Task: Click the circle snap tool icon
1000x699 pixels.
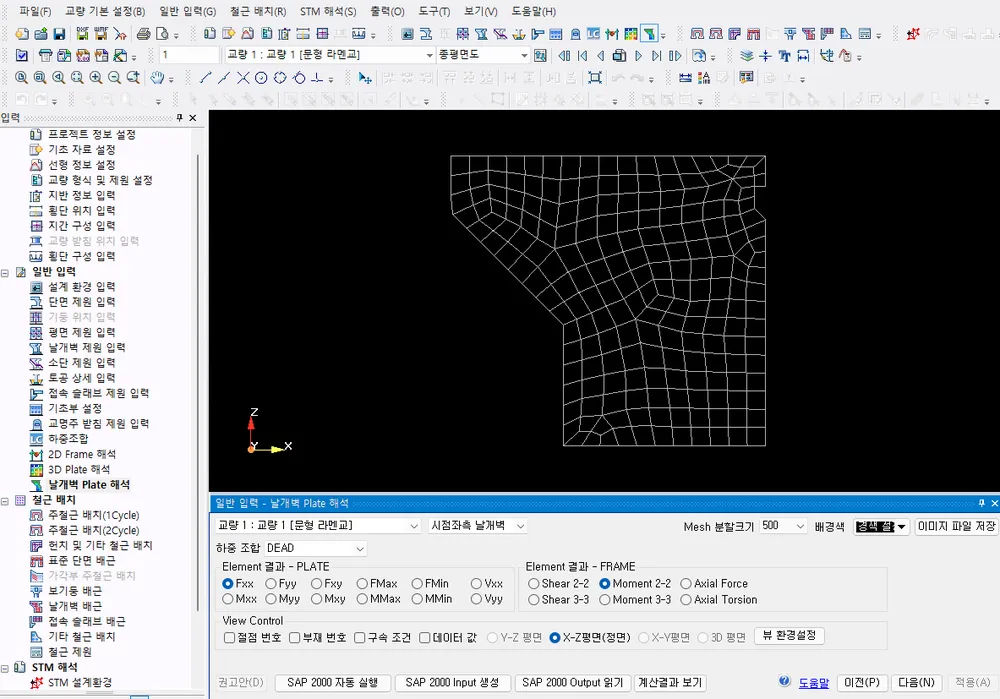Action: (261, 78)
